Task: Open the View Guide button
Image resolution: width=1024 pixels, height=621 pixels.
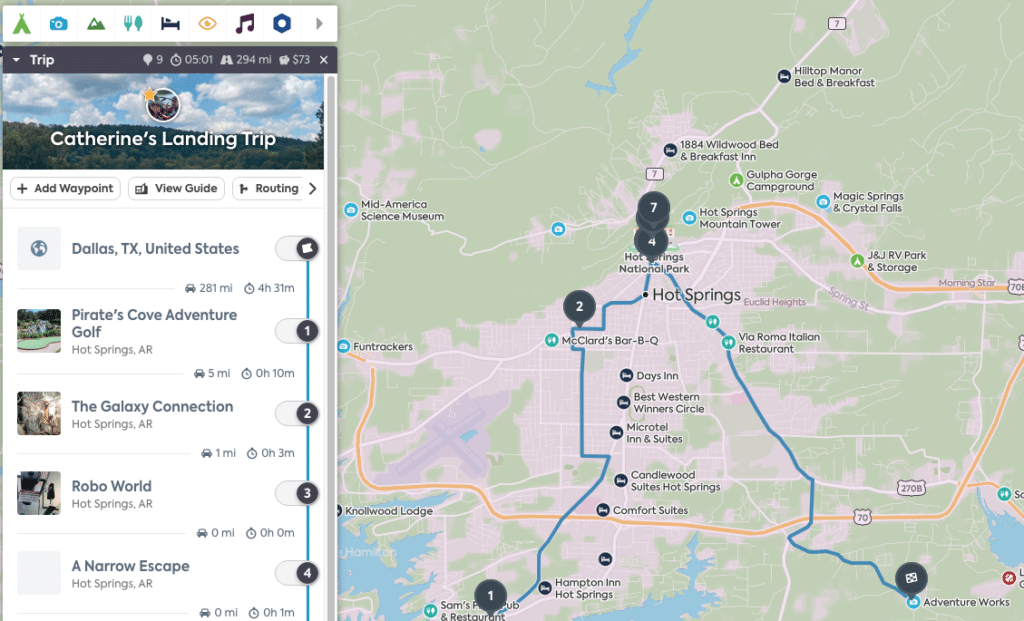Action: (x=176, y=189)
